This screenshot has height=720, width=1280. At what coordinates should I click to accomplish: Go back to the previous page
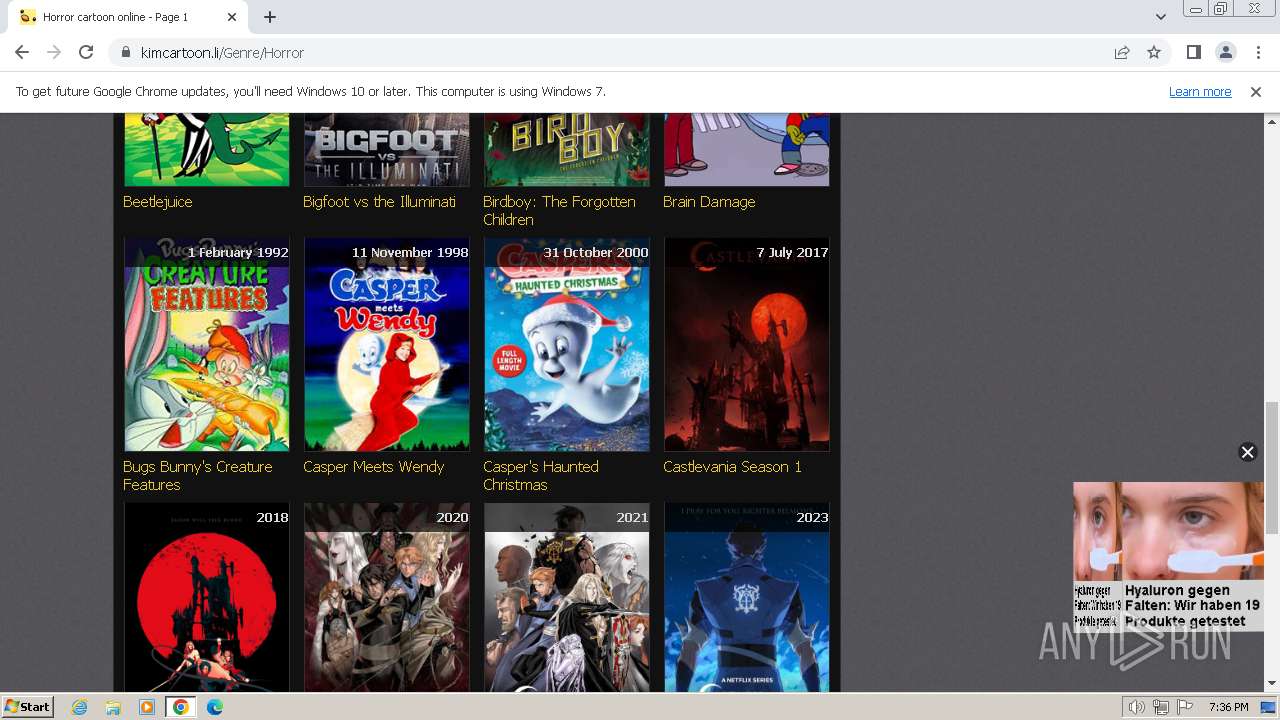point(22,52)
